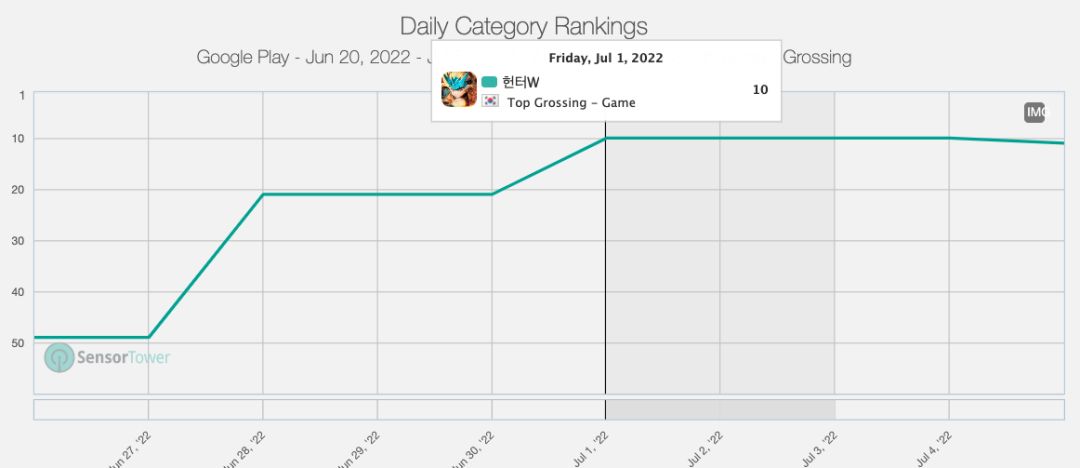Click the tooltip header Friday, Jul 1, 2022
The image size is (1080, 468).
605,58
